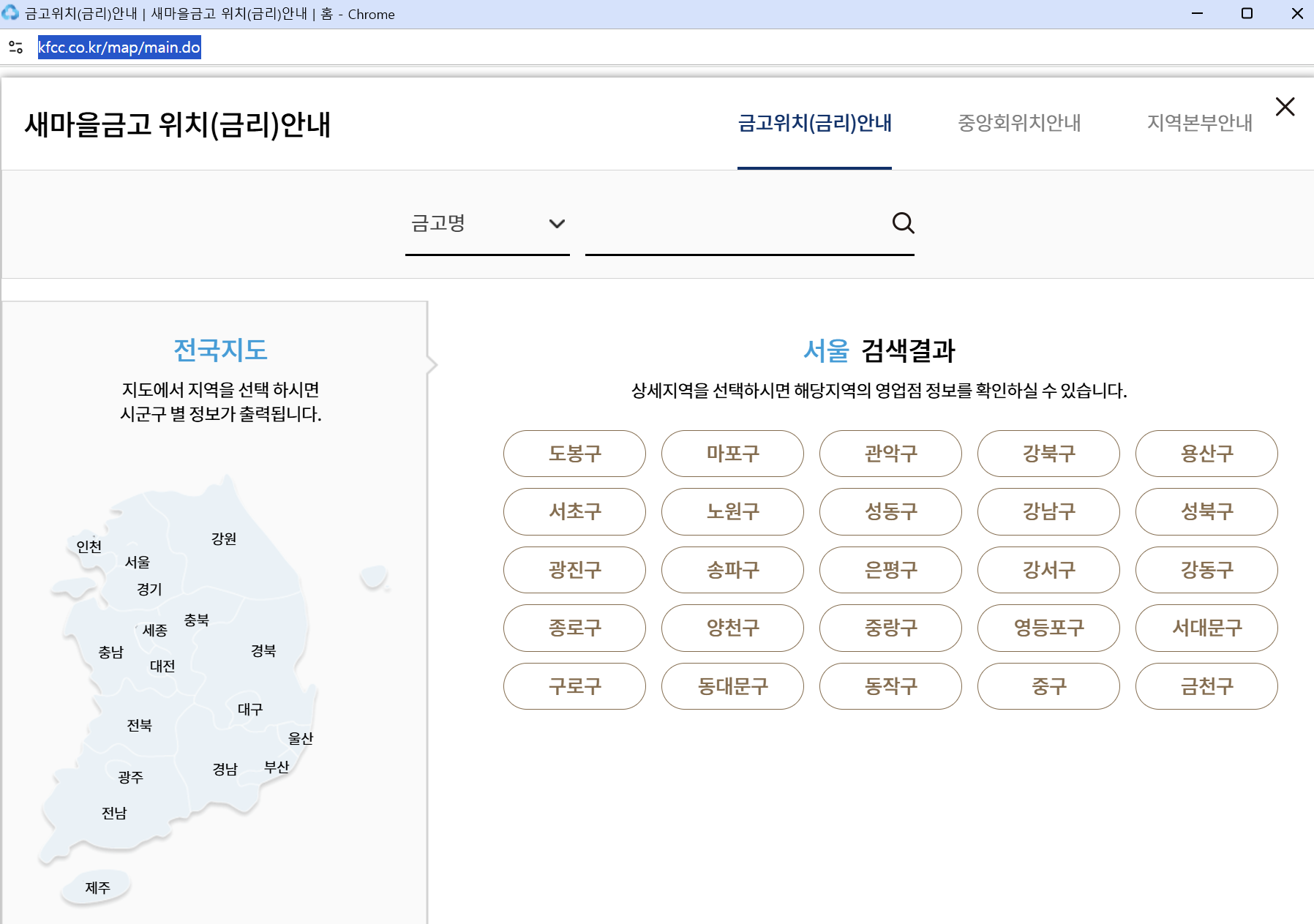Select 강북구 district button
This screenshot has height=924, width=1314.
tap(1048, 454)
